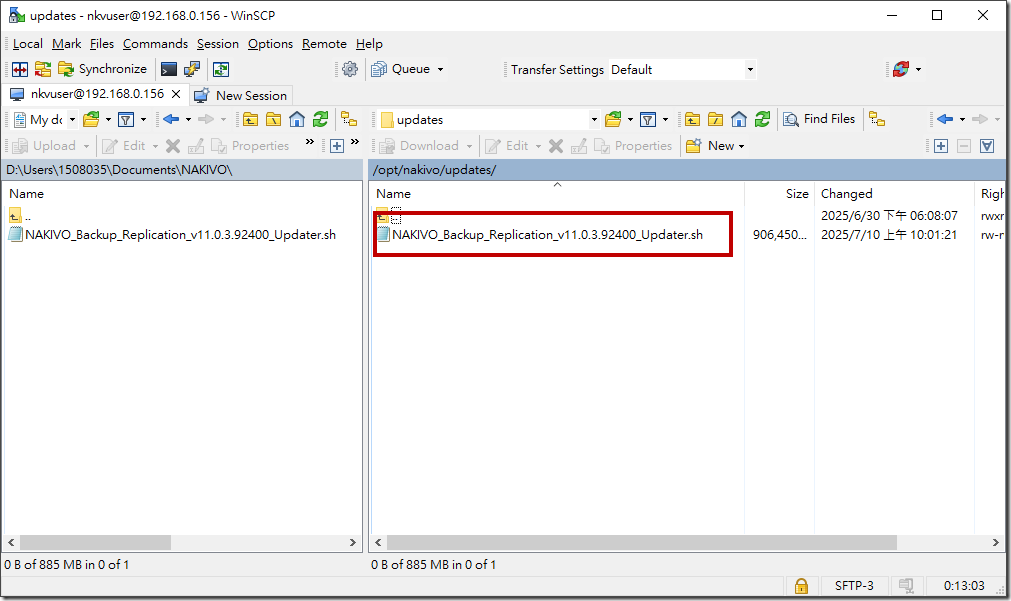Close the nkvuser@192.168.0.156 session tab
This screenshot has width=1011, height=601.
point(176,94)
